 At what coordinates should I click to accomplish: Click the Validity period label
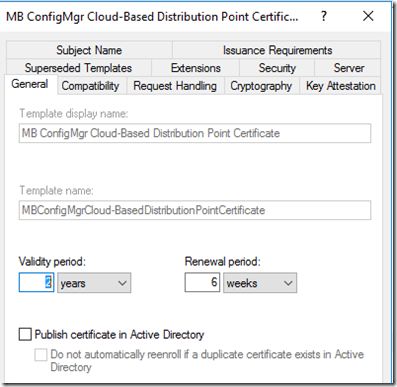point(52,261)
